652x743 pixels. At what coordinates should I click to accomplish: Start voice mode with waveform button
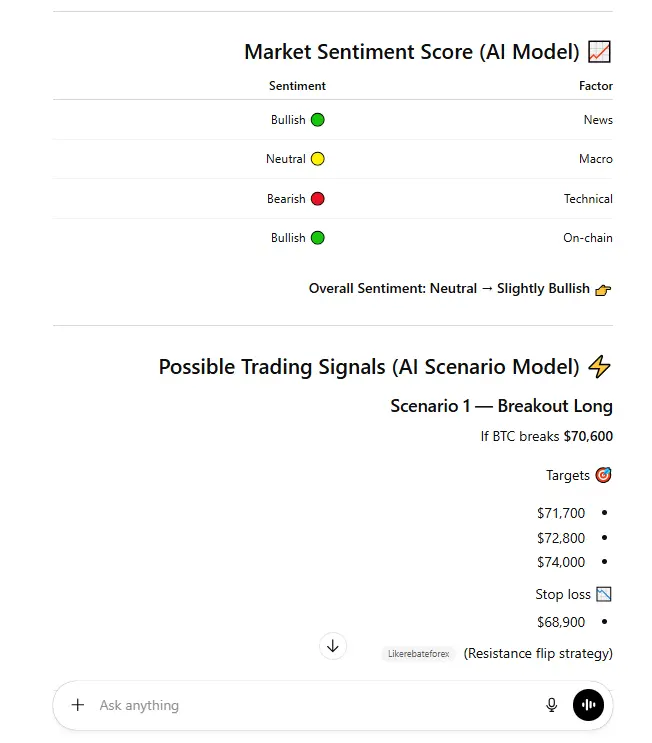[588, 705]
